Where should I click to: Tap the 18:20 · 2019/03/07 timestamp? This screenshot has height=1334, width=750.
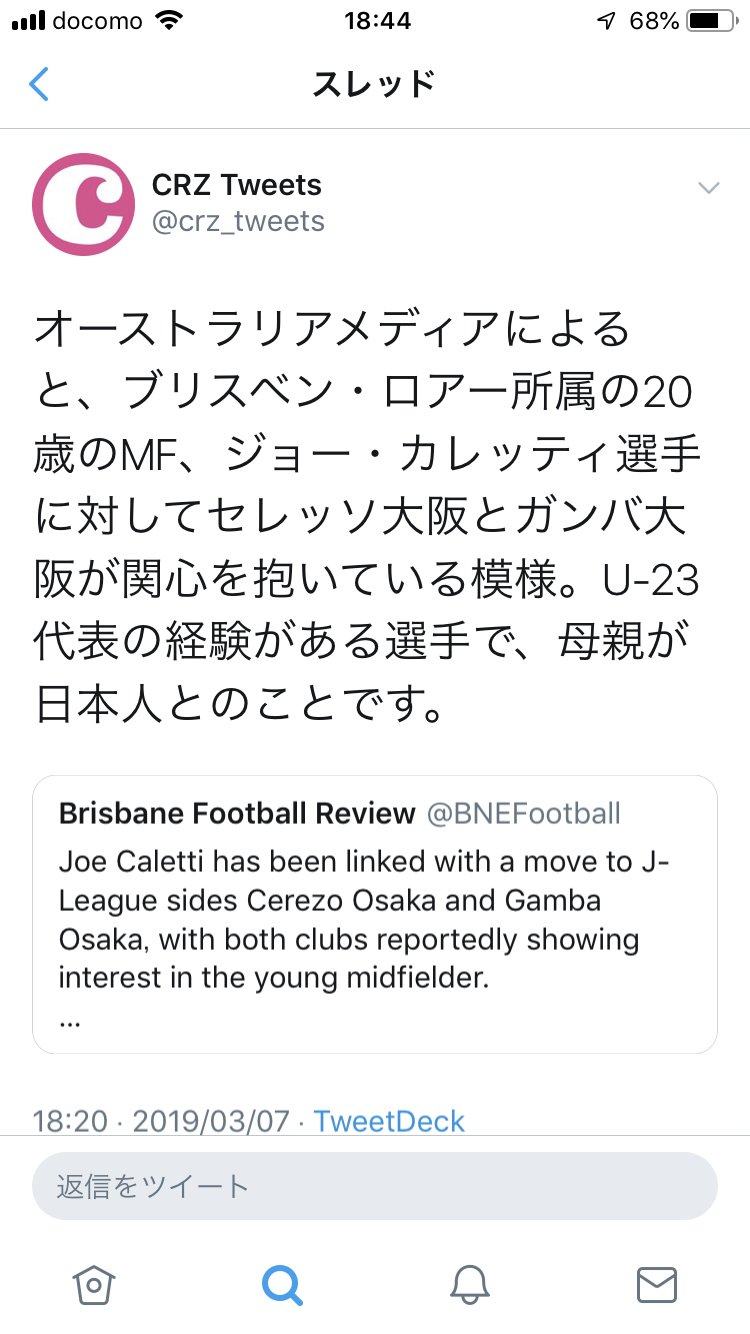(166, 1121)
